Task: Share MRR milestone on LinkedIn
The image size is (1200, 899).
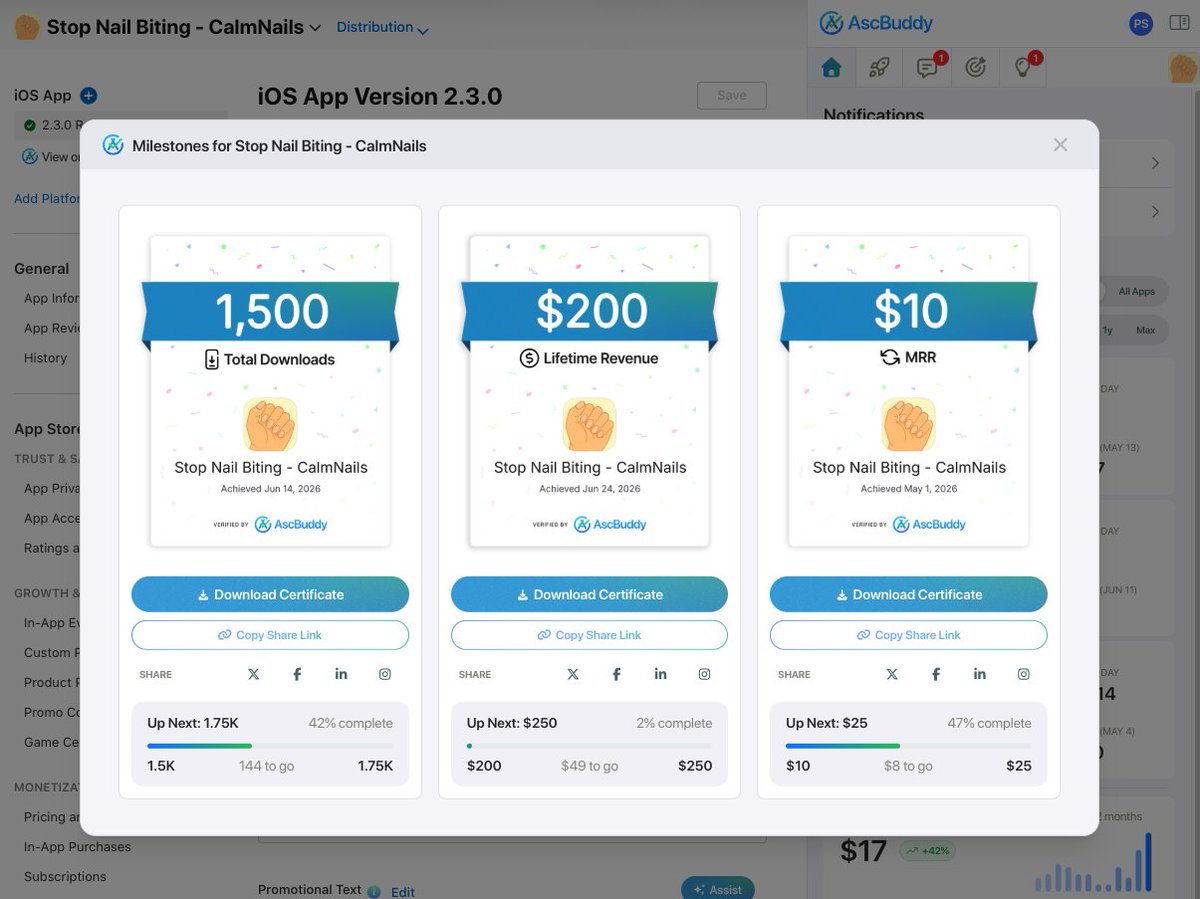Action: [980, 674]
